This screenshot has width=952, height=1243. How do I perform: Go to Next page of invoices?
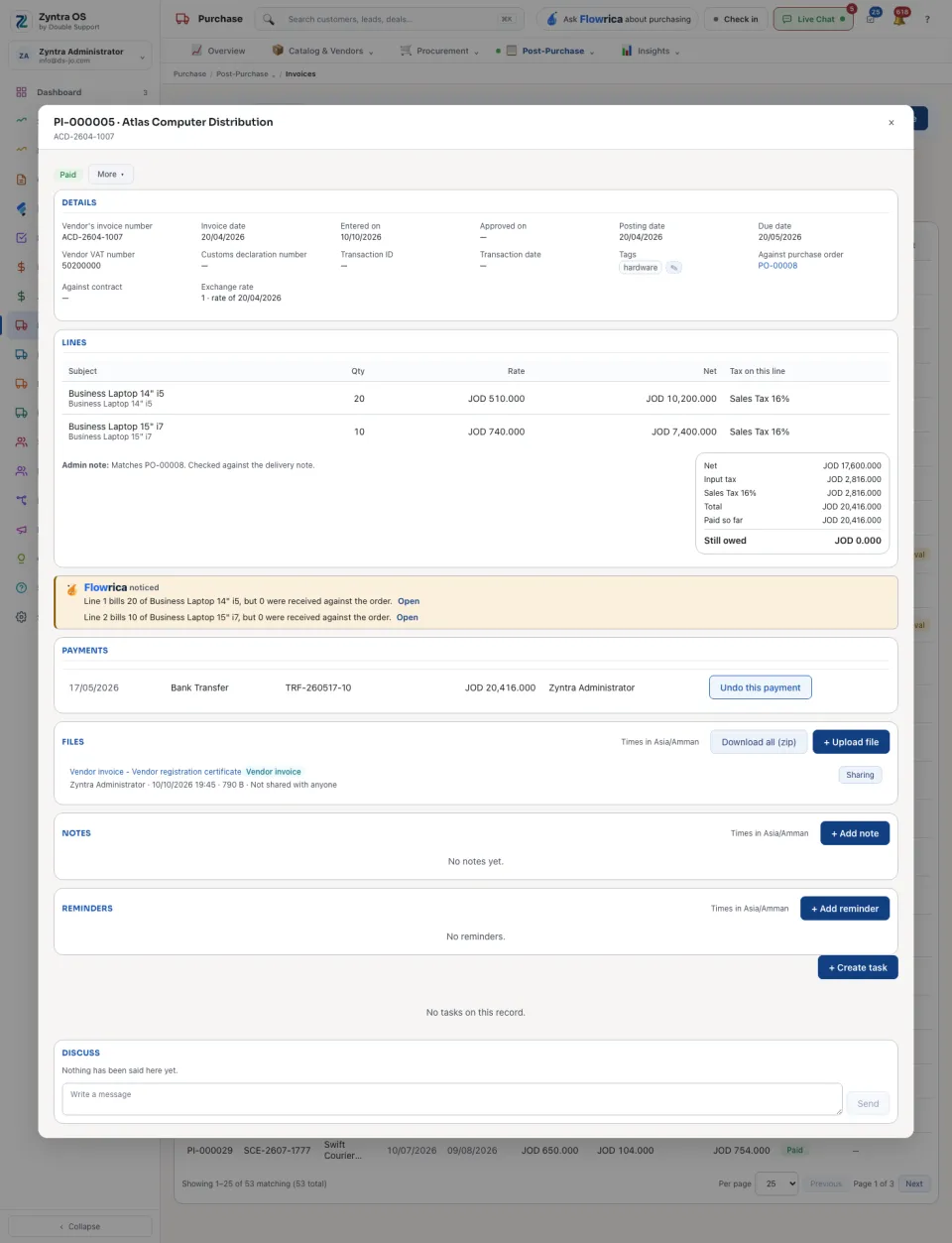click(914, 1183)
